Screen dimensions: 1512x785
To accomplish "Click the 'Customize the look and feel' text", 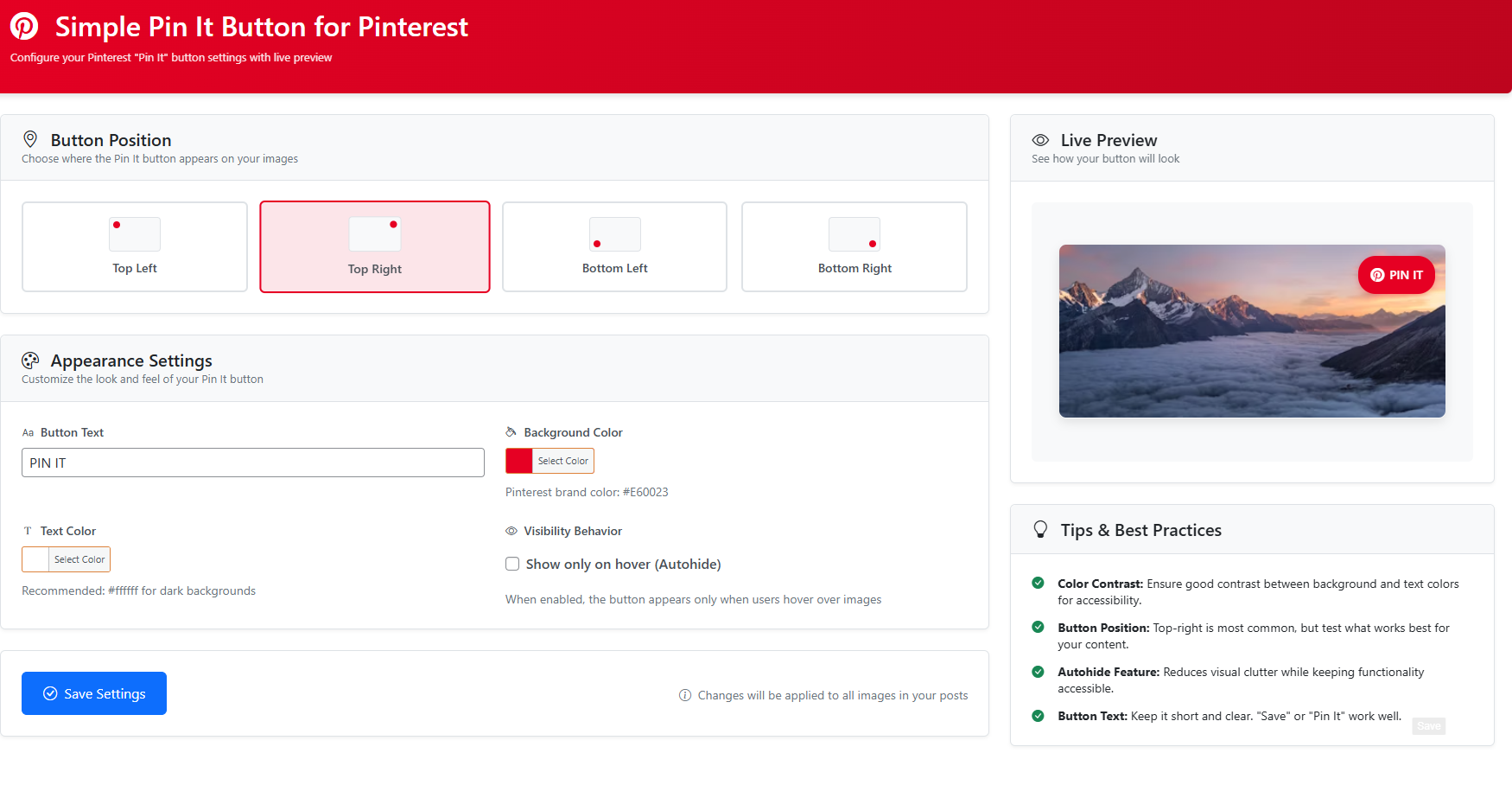I will [x=143, y=379].
